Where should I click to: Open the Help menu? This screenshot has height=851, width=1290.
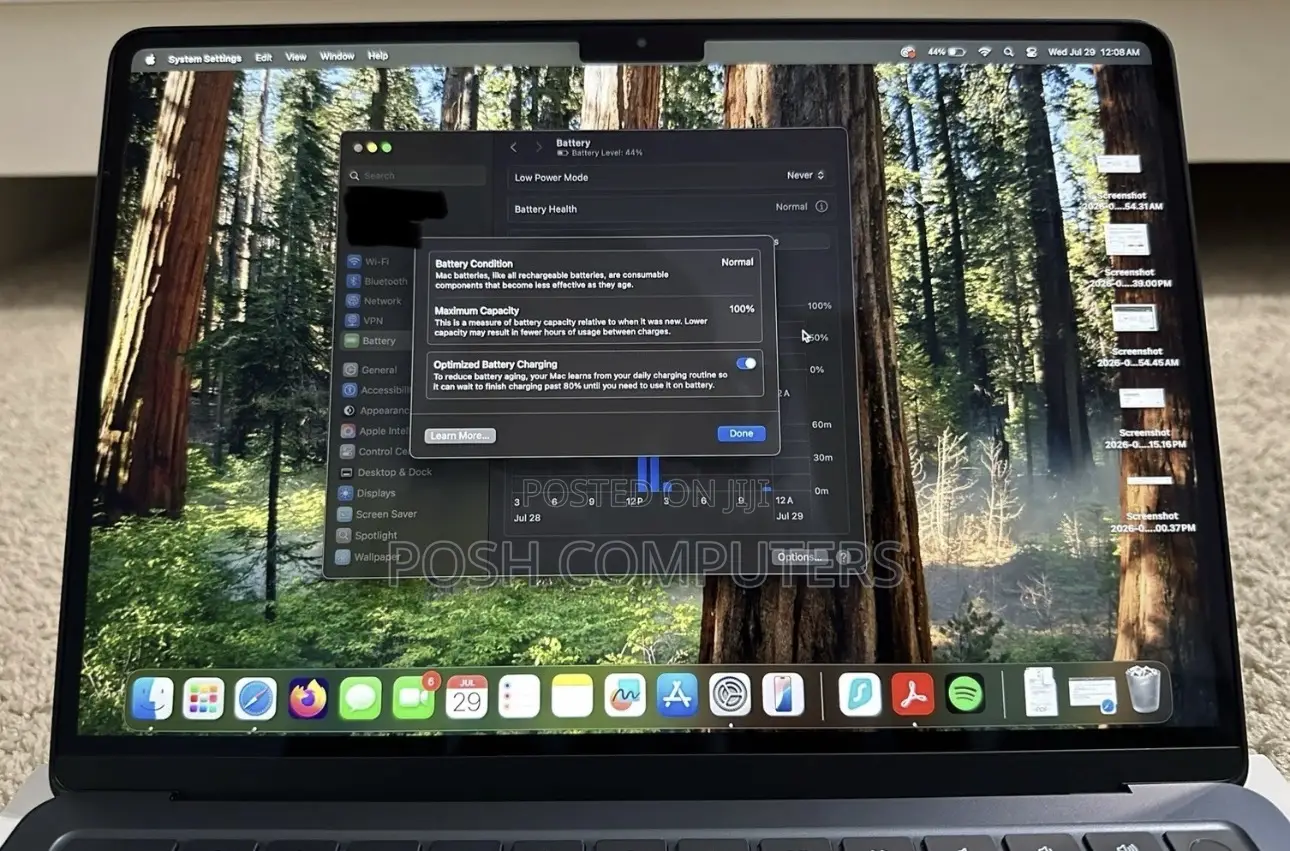pyautogui.click(x=378, y=56)
